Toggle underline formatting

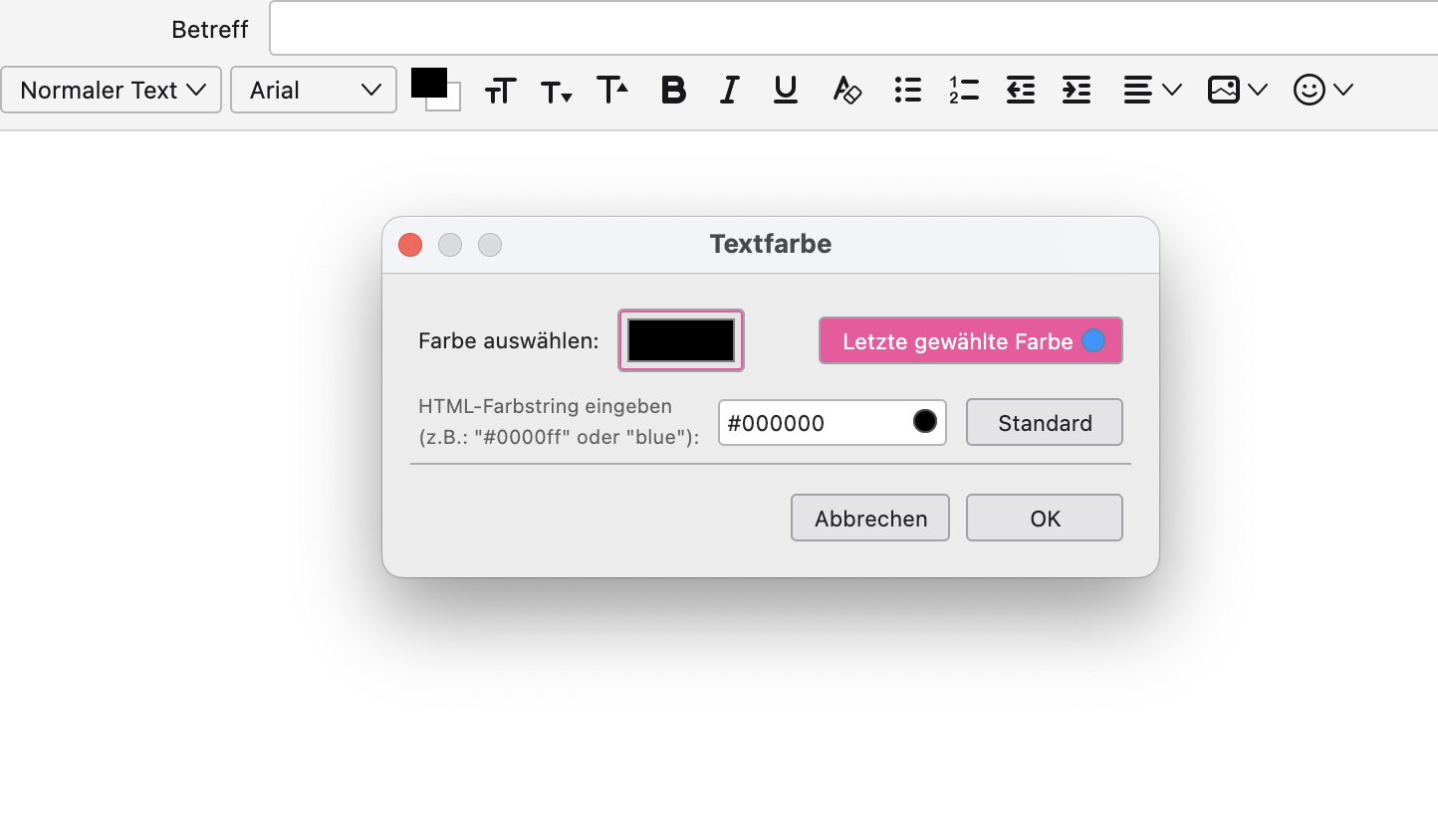pos(786,90)
